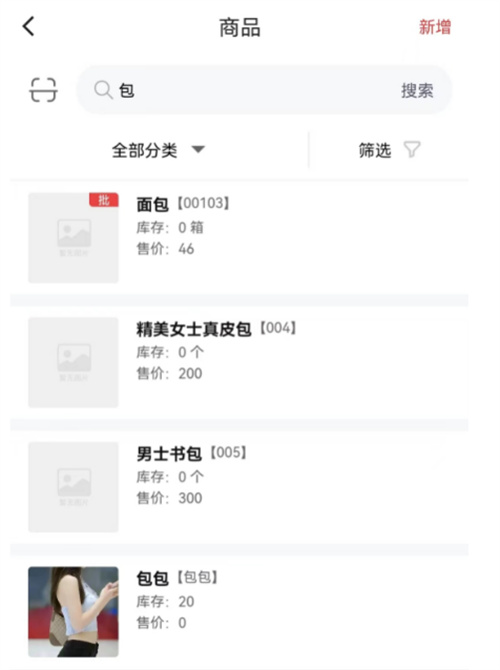
Task: Click the magnifier search icon
Action: (103, 90)
